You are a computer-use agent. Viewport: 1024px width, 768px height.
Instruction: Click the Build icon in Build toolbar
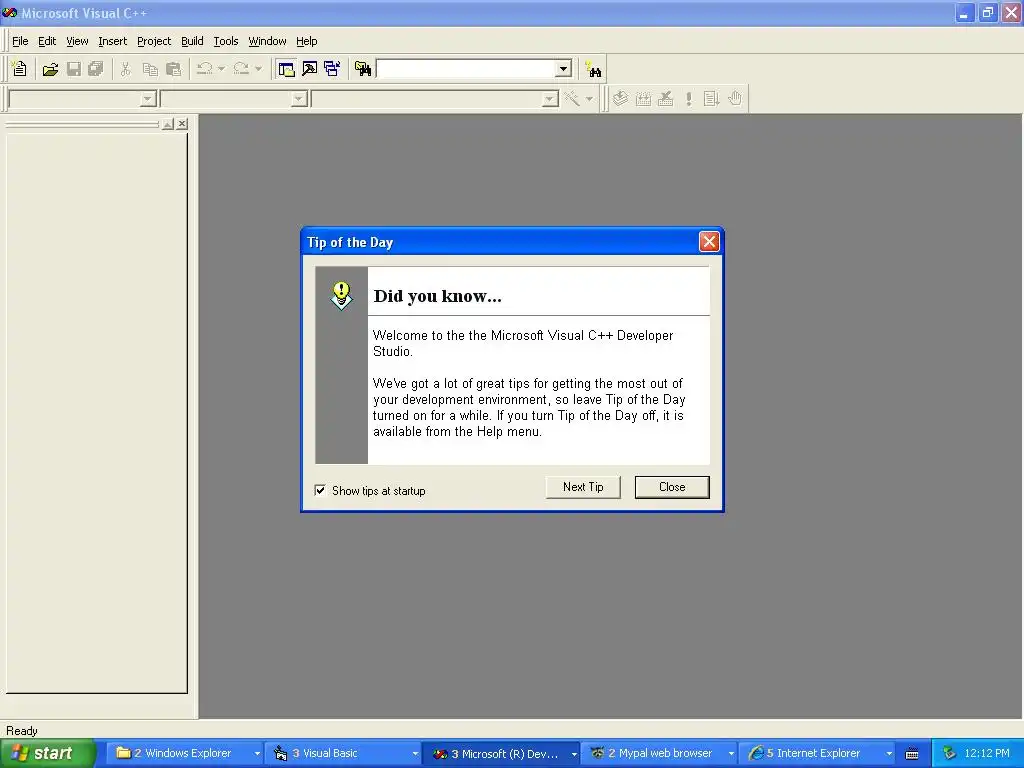[x=643, y=99]
